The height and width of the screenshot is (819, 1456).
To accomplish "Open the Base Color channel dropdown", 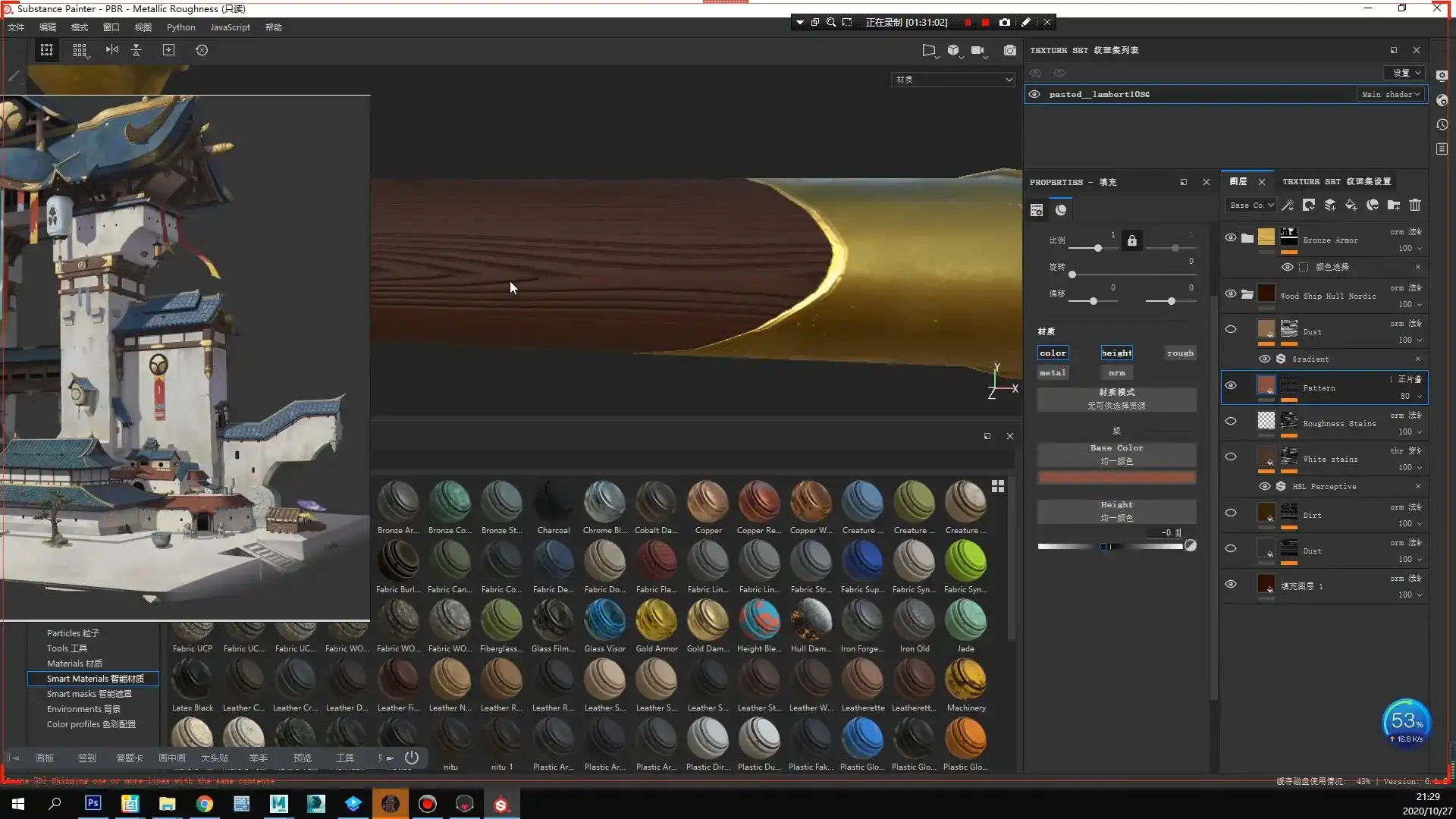I will pos(1251,205).
